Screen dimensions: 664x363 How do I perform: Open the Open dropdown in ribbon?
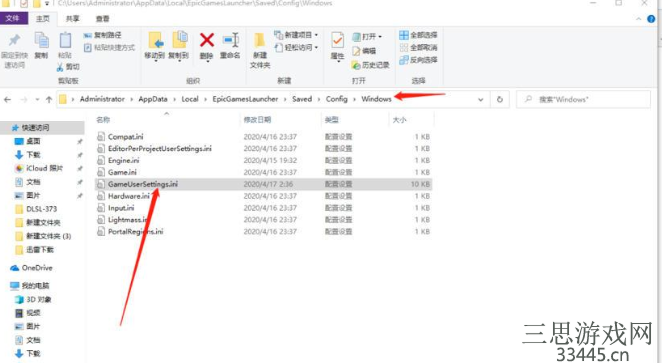point(367,37)
